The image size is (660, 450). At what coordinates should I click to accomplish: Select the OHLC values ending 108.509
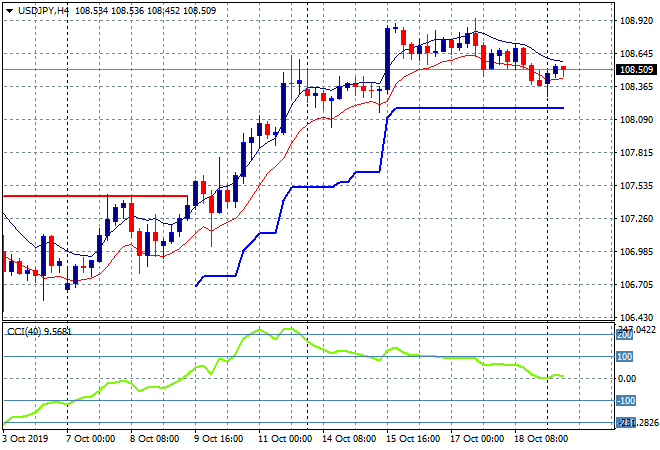[145, 11]
